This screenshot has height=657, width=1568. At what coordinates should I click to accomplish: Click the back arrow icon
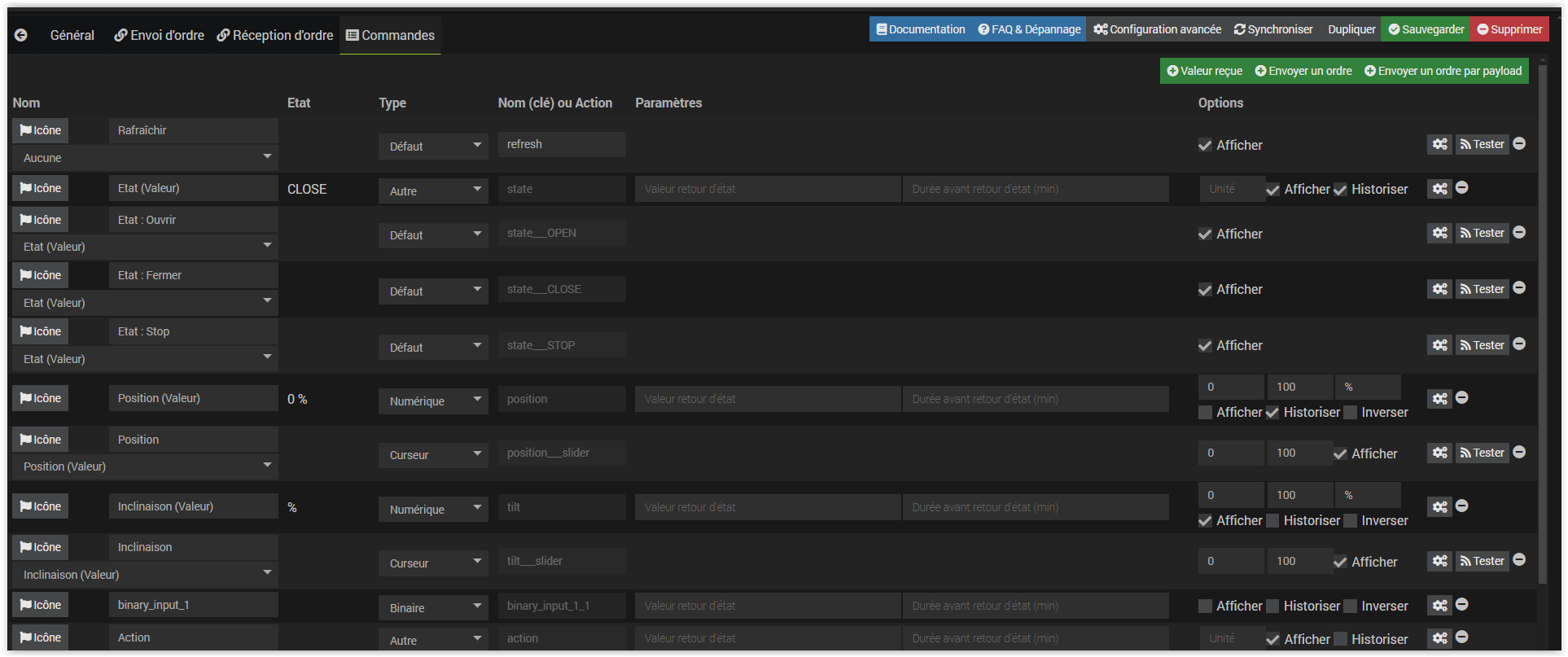pyautogui.click(x=21, y=35)
